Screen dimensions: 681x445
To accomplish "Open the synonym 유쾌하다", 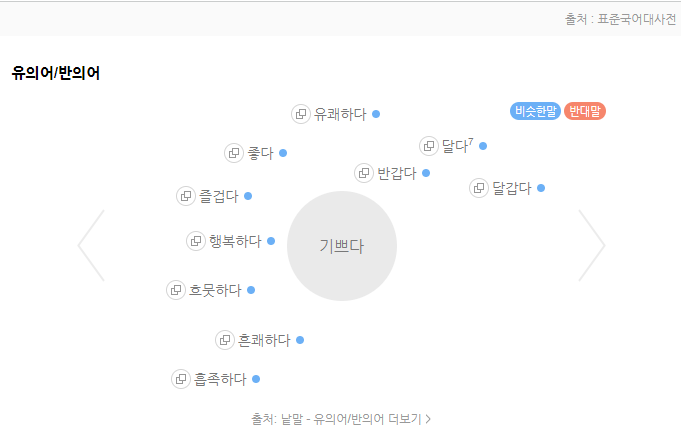I will 340,114.
